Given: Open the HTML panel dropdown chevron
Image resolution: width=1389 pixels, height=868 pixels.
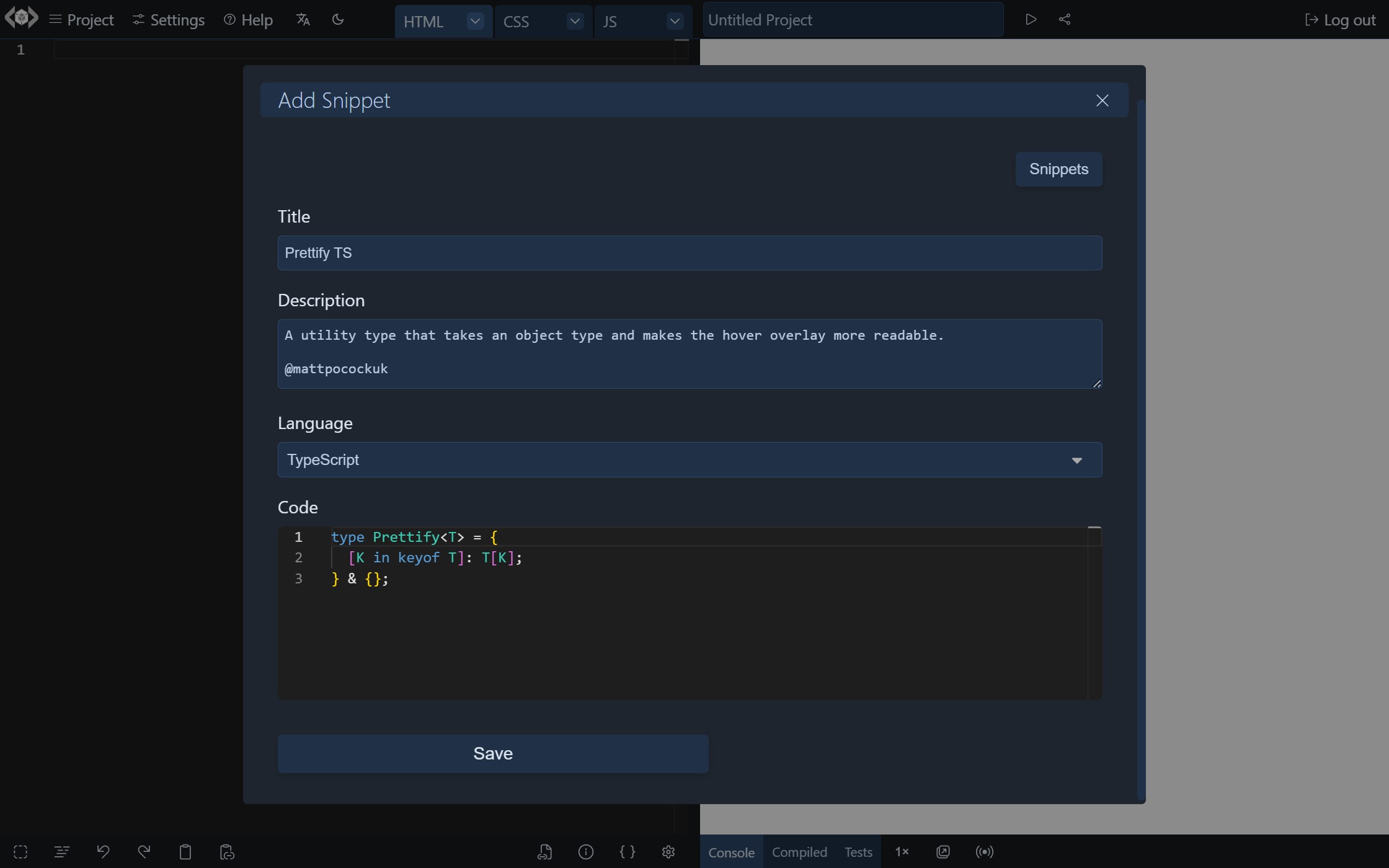Looking at the screenshot, I should (474, 20).
